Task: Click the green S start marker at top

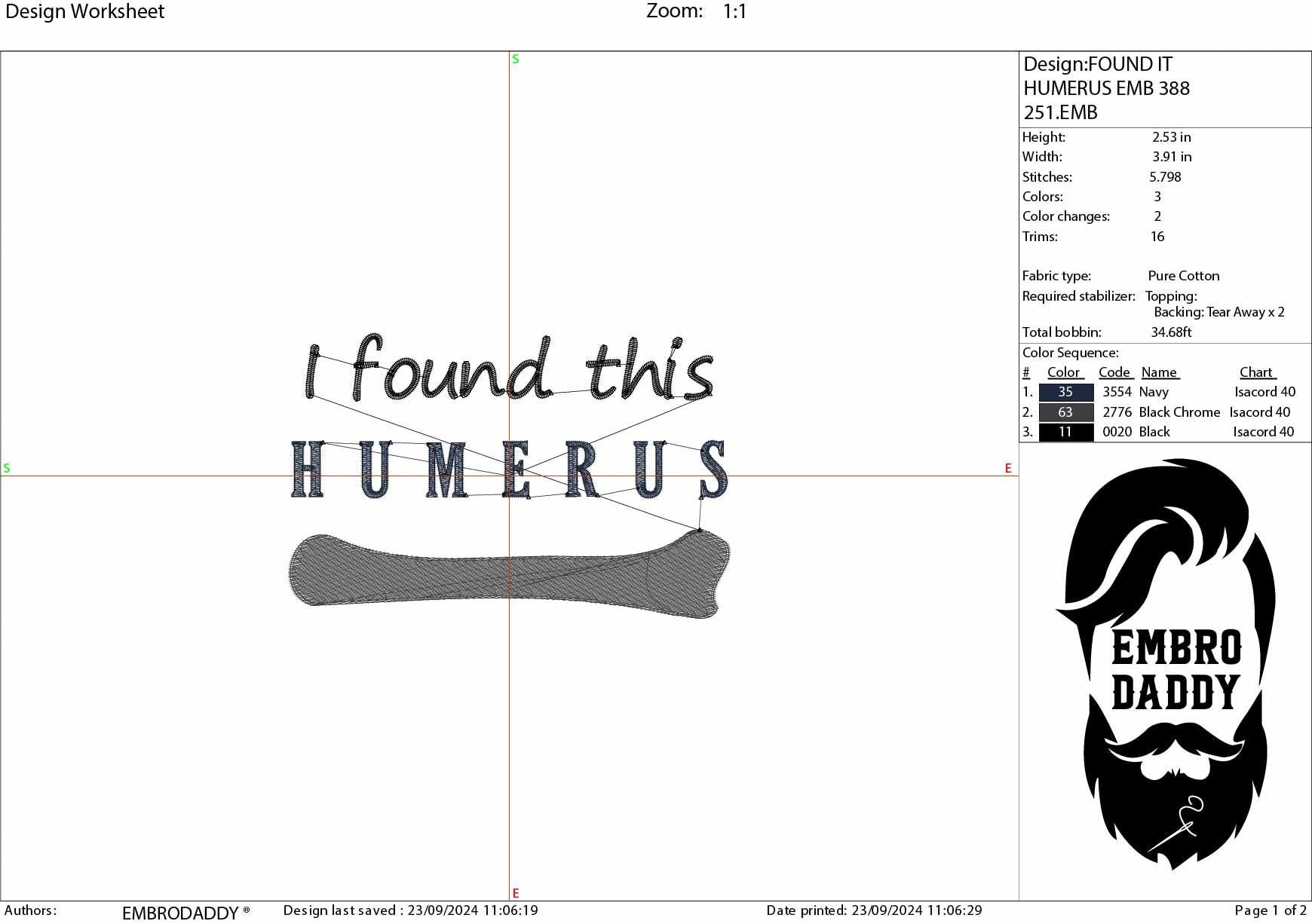Action: [x=515, y=57]
